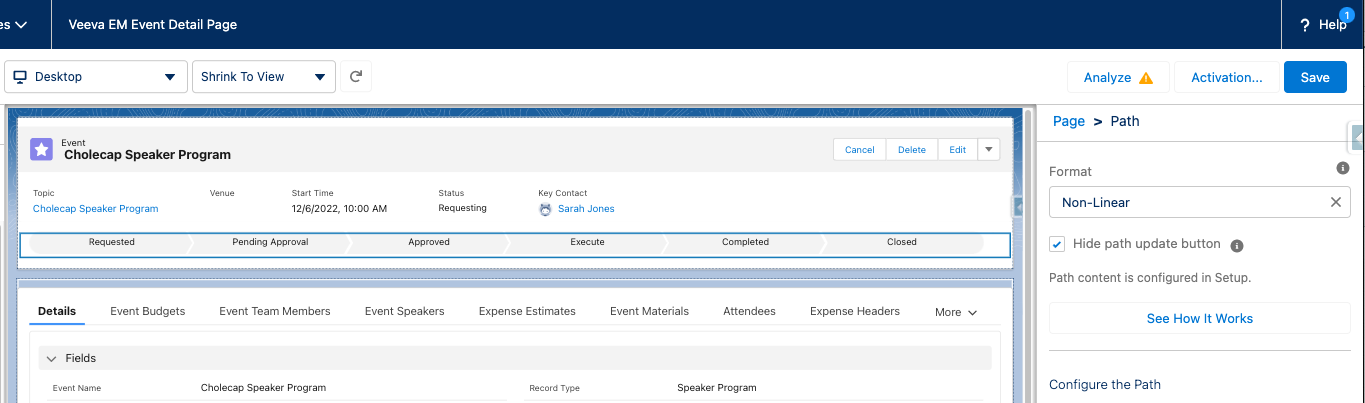The width and height of the screenshot is (1365, 403).
Task: Click the refresh canvas icon
Action: coord(356,77)
